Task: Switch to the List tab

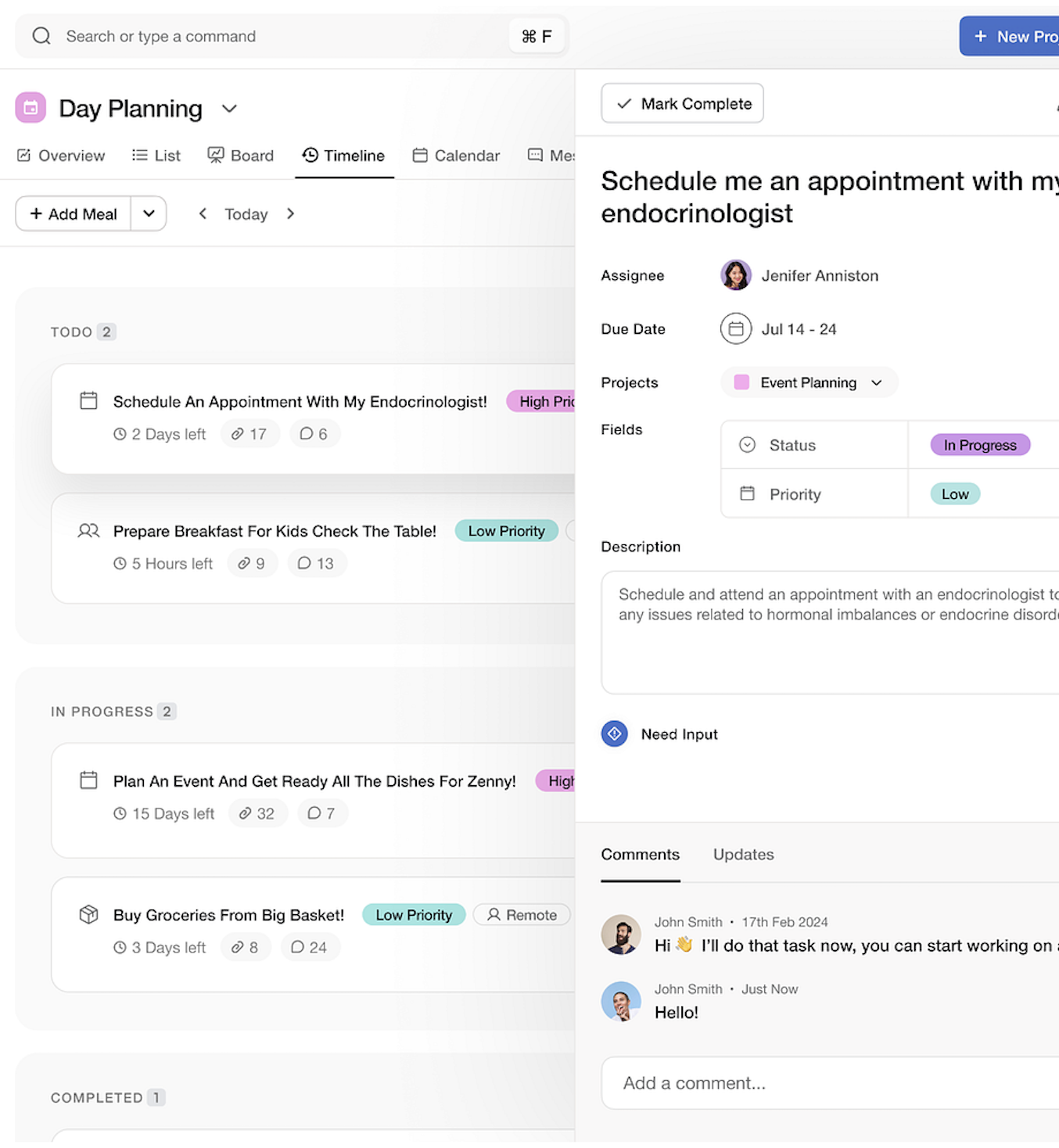Action: click(156, 156)
